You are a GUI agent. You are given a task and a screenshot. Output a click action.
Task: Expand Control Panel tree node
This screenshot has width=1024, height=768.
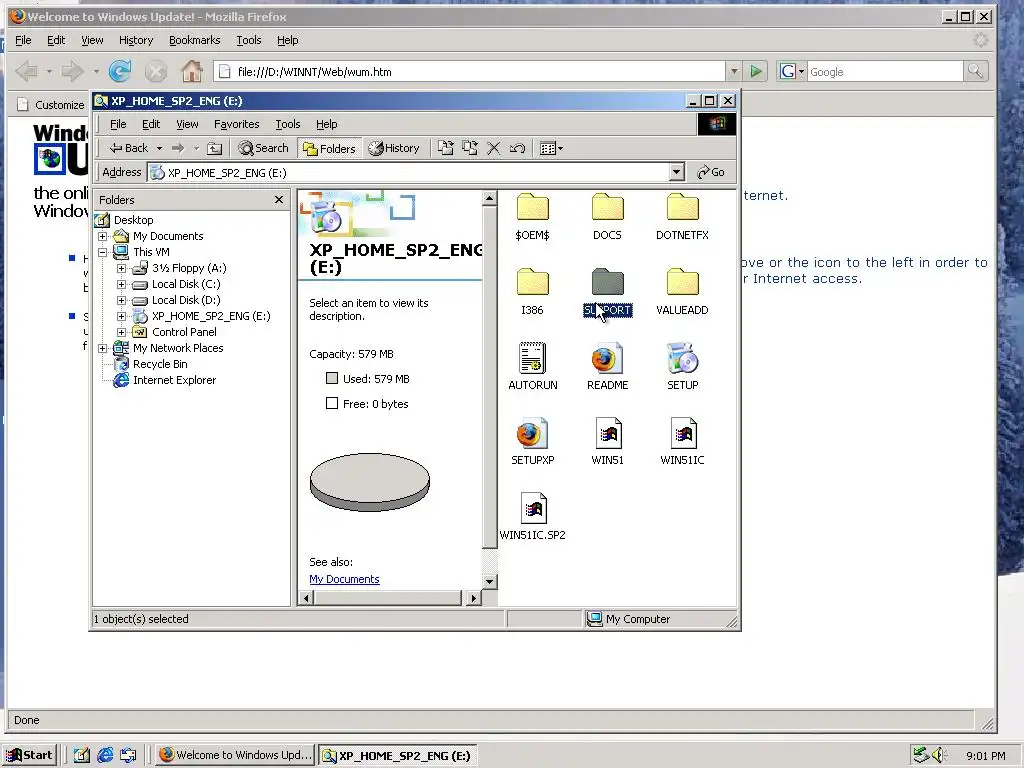(x=121, y=332)
